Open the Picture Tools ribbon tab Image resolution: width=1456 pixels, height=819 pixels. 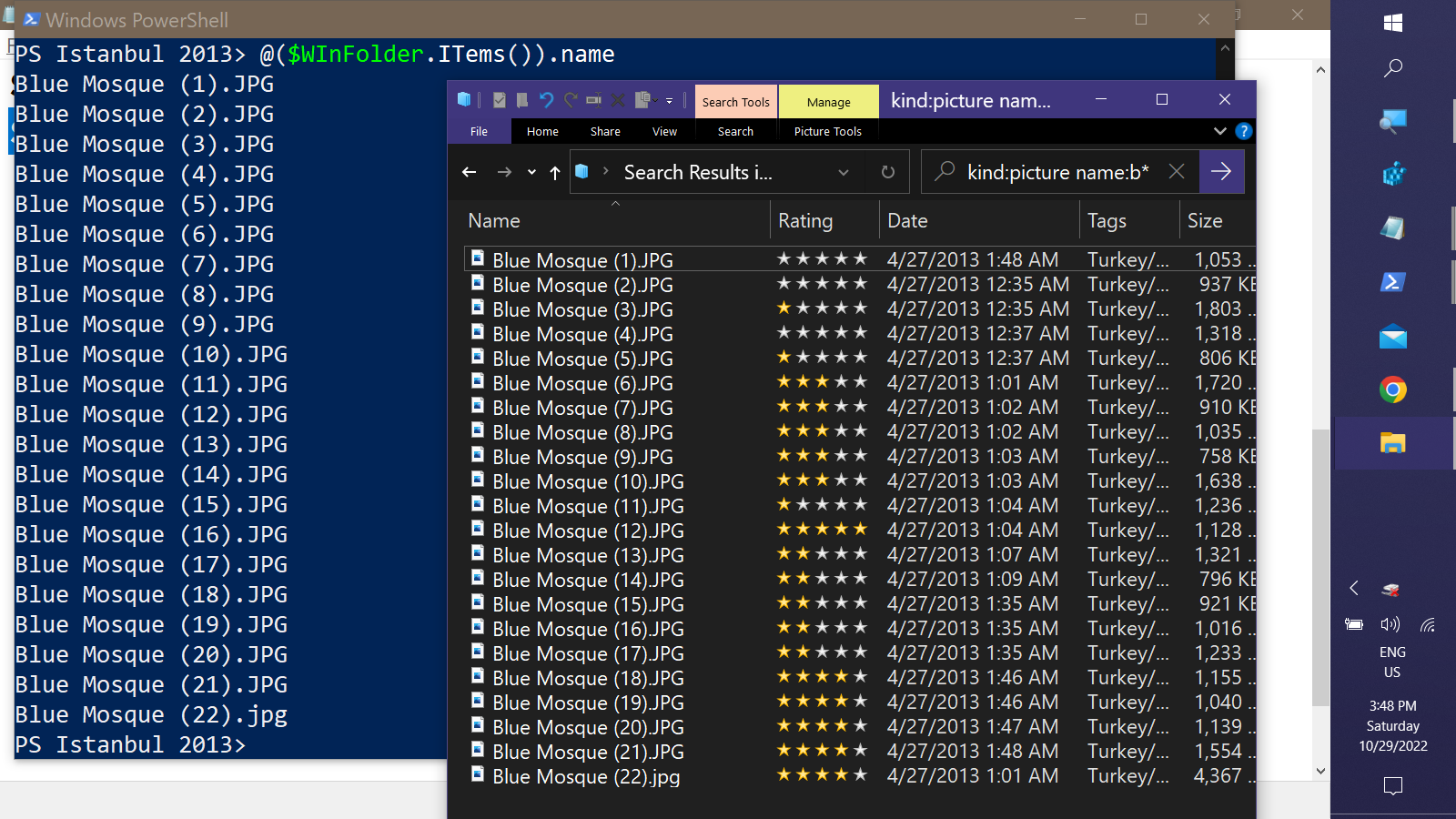click(828, 131)
